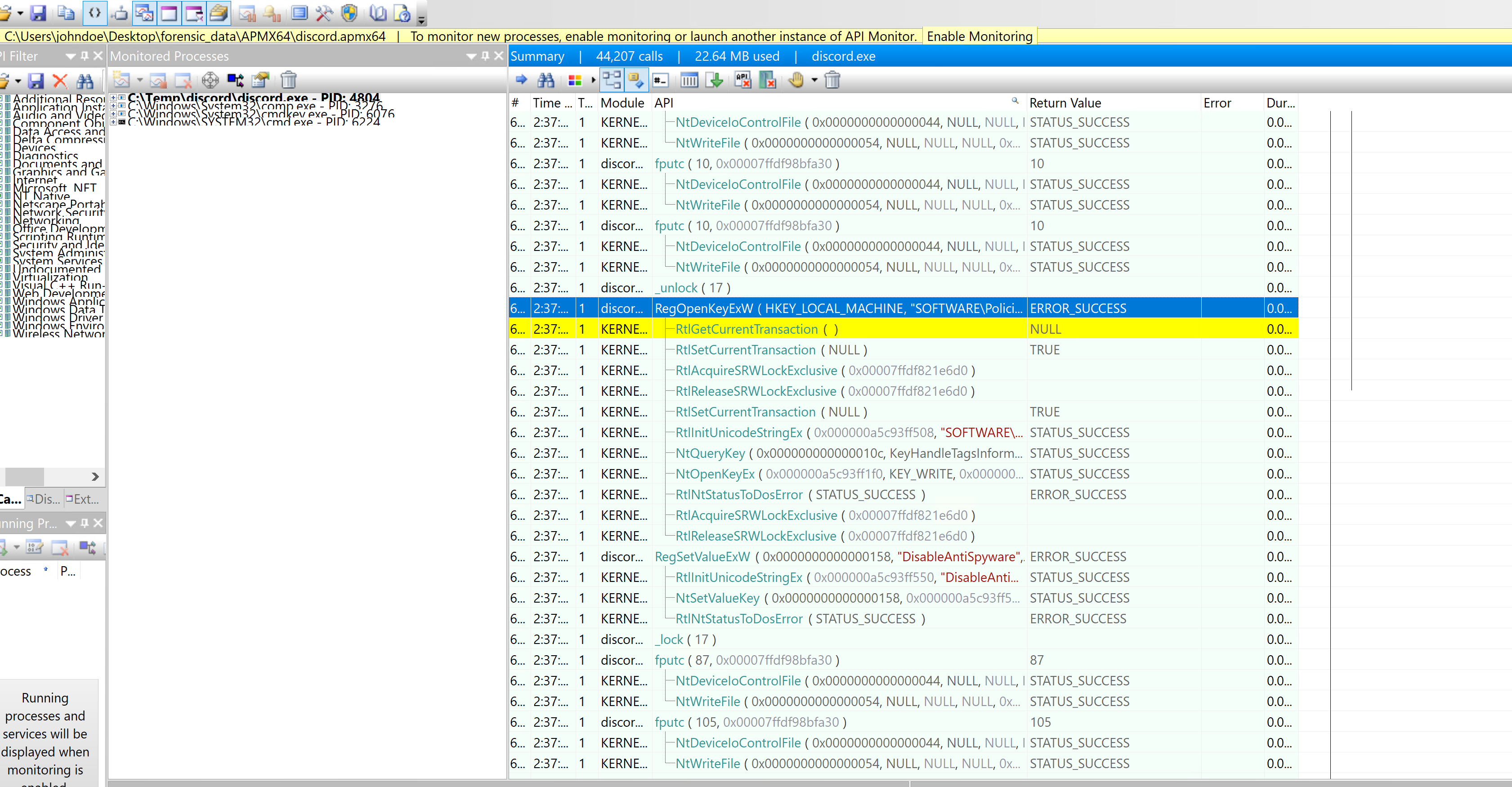Viewport: 1512px width, 787px height.
Task: Expand the cmdkey.exe PID 6076 tree node
Action: tap(113, 114)
